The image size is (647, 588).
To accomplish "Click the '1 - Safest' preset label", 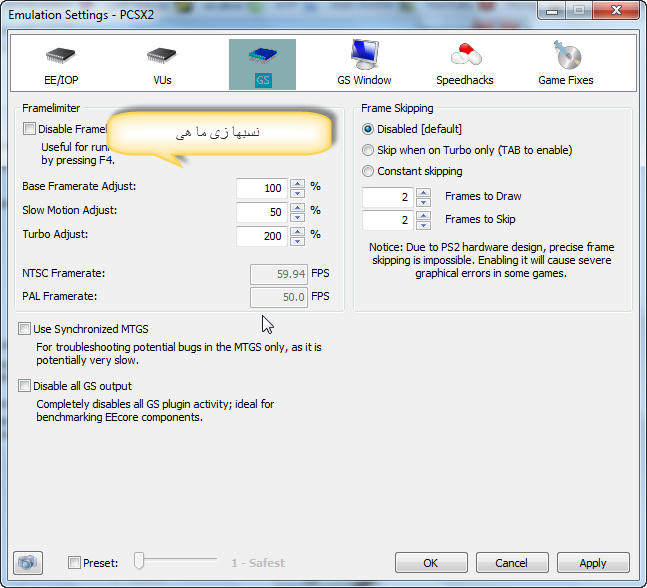I will (258, 563).
